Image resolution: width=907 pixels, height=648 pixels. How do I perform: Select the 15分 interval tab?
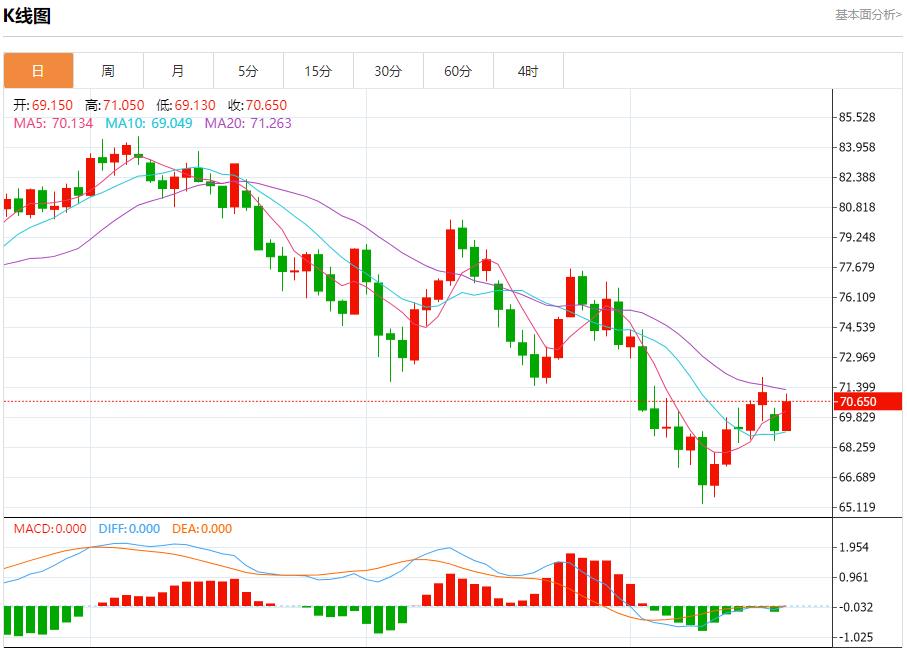click(x=318, y=71)
